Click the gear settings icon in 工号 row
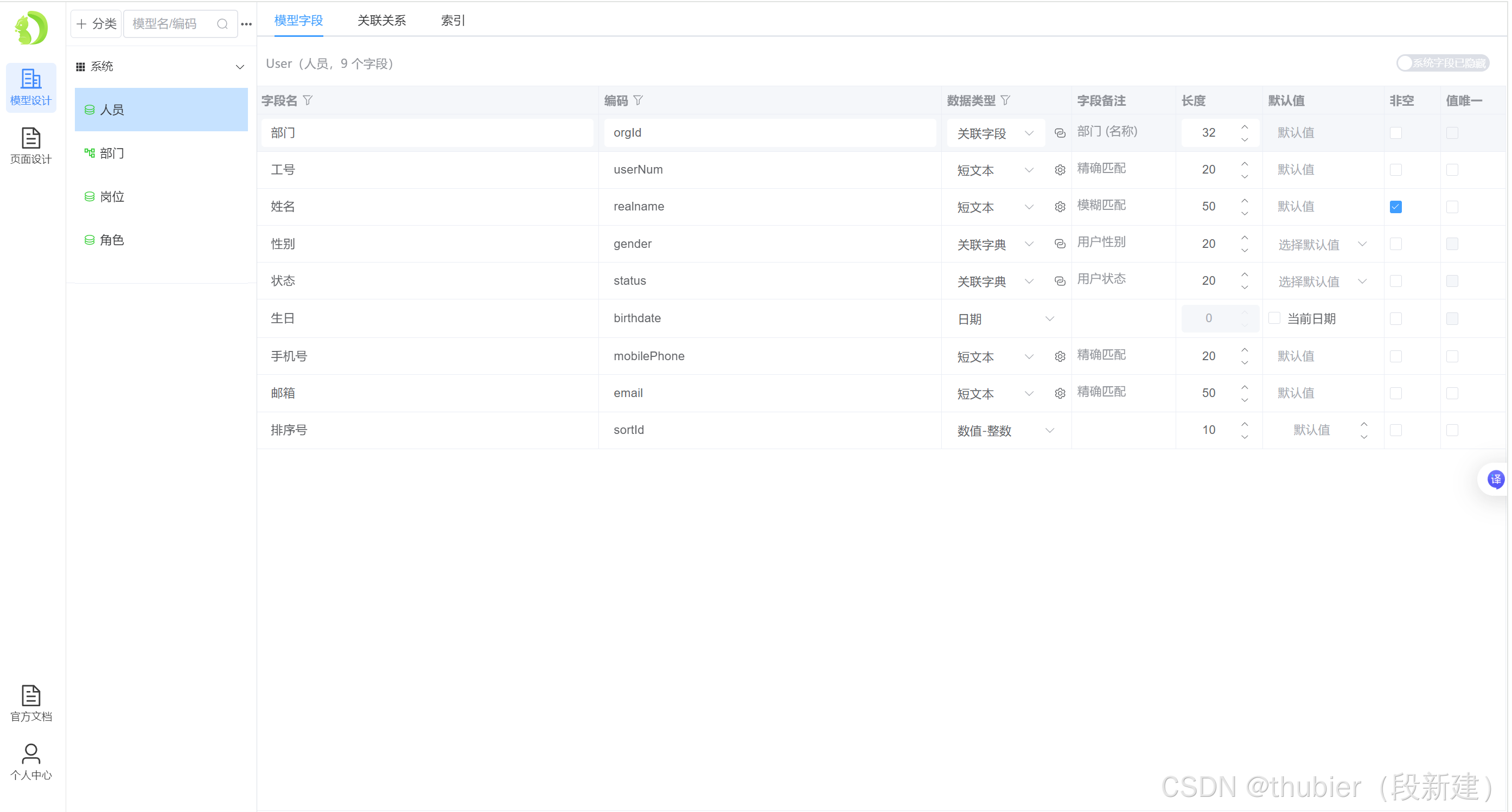The image size is (1512, 812). point(1060,170)
